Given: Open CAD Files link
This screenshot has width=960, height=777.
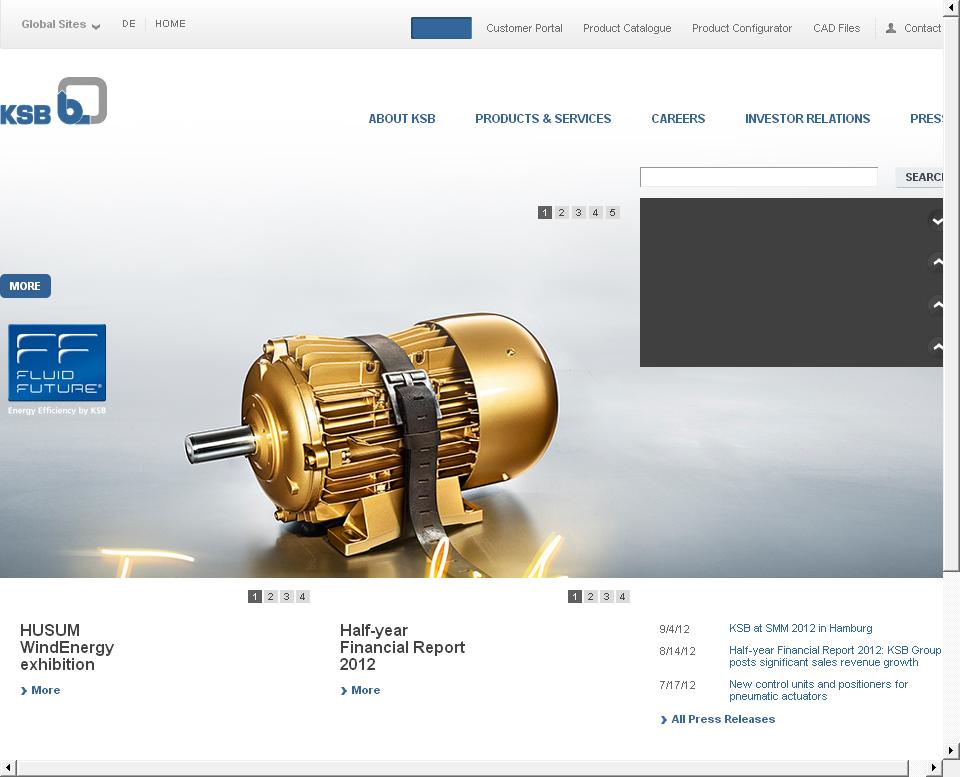Looking at the screenshot, I should pyautogui.click(x=836, y=28).
